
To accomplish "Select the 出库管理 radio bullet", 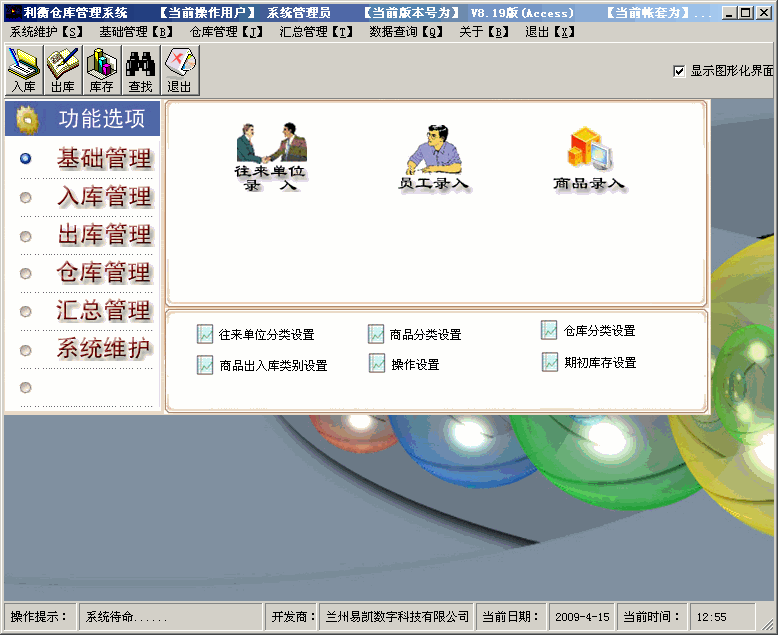I will 25,236.
